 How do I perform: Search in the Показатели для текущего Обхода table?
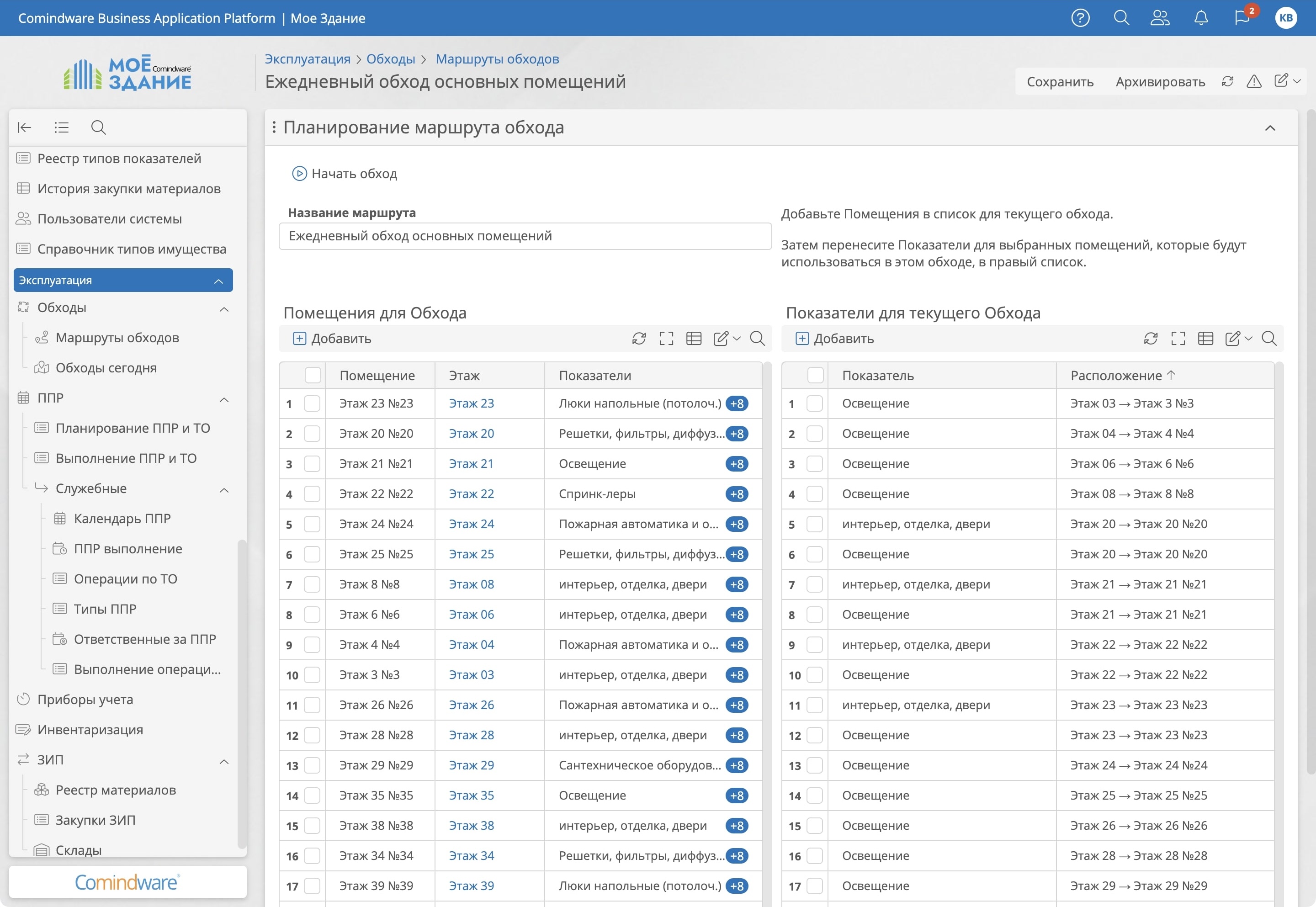(x=1269, y=339)
